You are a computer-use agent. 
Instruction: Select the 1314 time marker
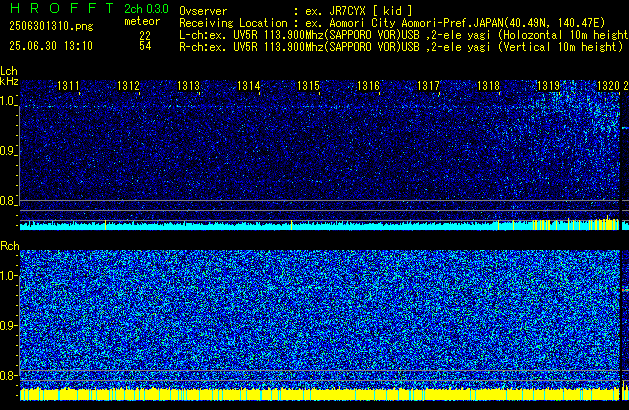[248, 86]
